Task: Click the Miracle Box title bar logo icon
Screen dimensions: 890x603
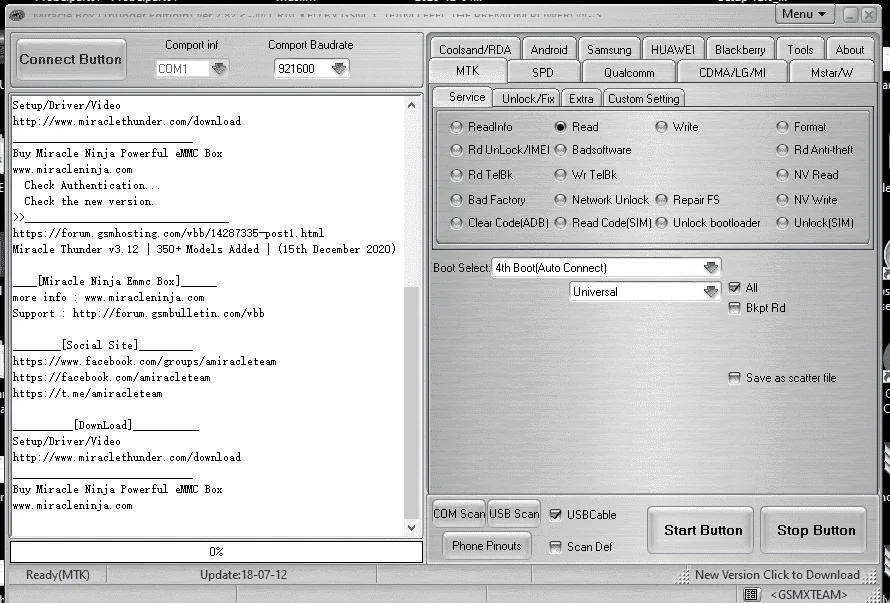Action: [x=17, y=14]
